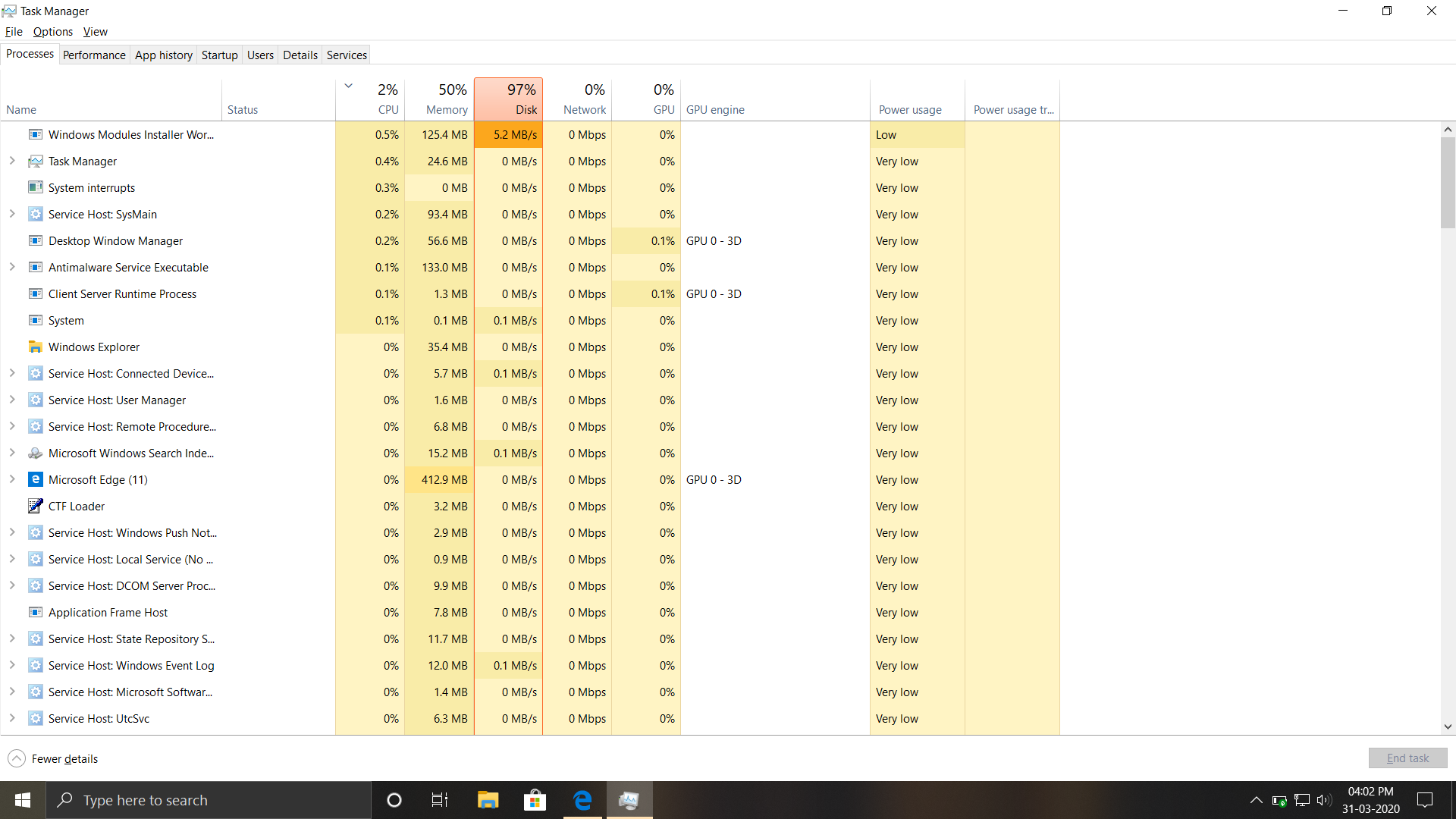Screen dimensions: 1456x819
Task: Click the Performance tab
Action: pyautogui.click(x=94, y=55)
